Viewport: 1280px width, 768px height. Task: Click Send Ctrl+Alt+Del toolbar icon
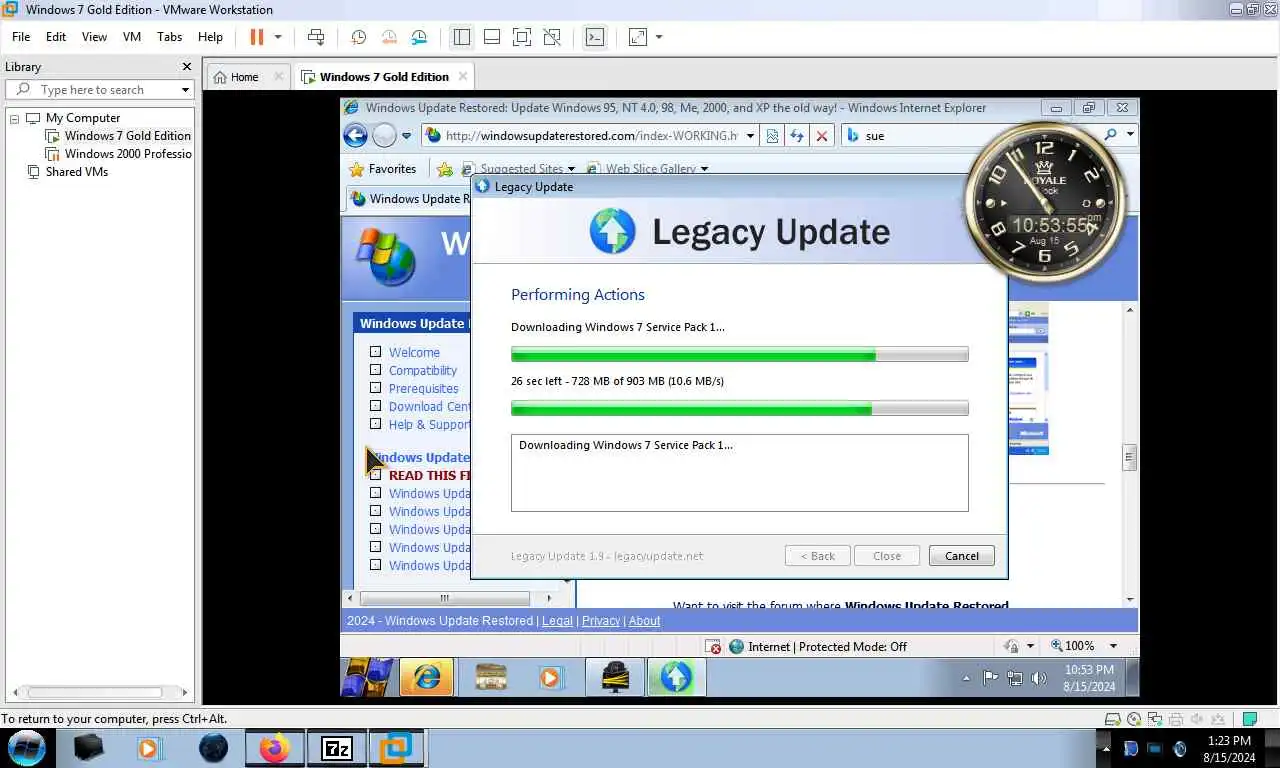(x=316, y=37)
